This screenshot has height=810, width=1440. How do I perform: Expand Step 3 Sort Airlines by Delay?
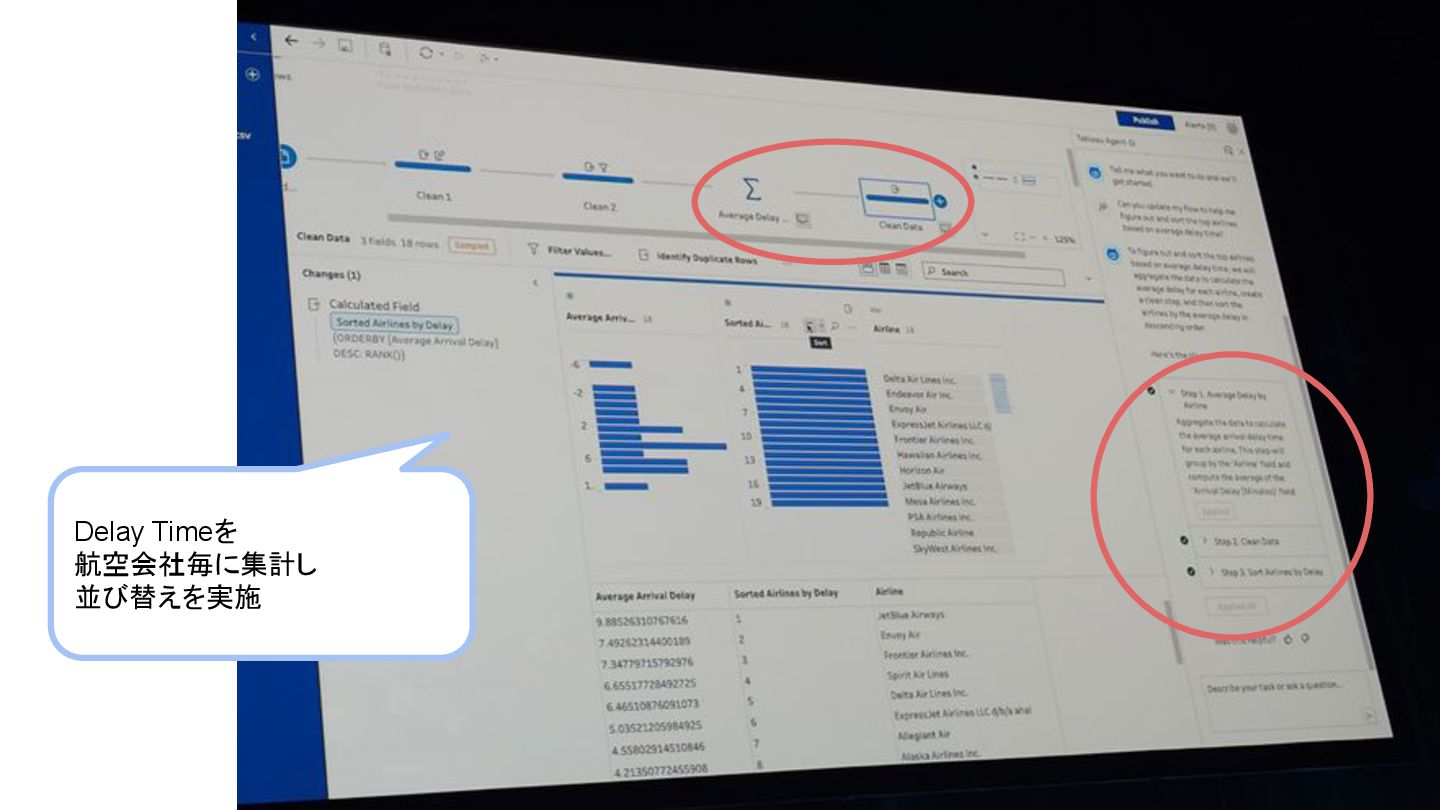pos(1211,572)
